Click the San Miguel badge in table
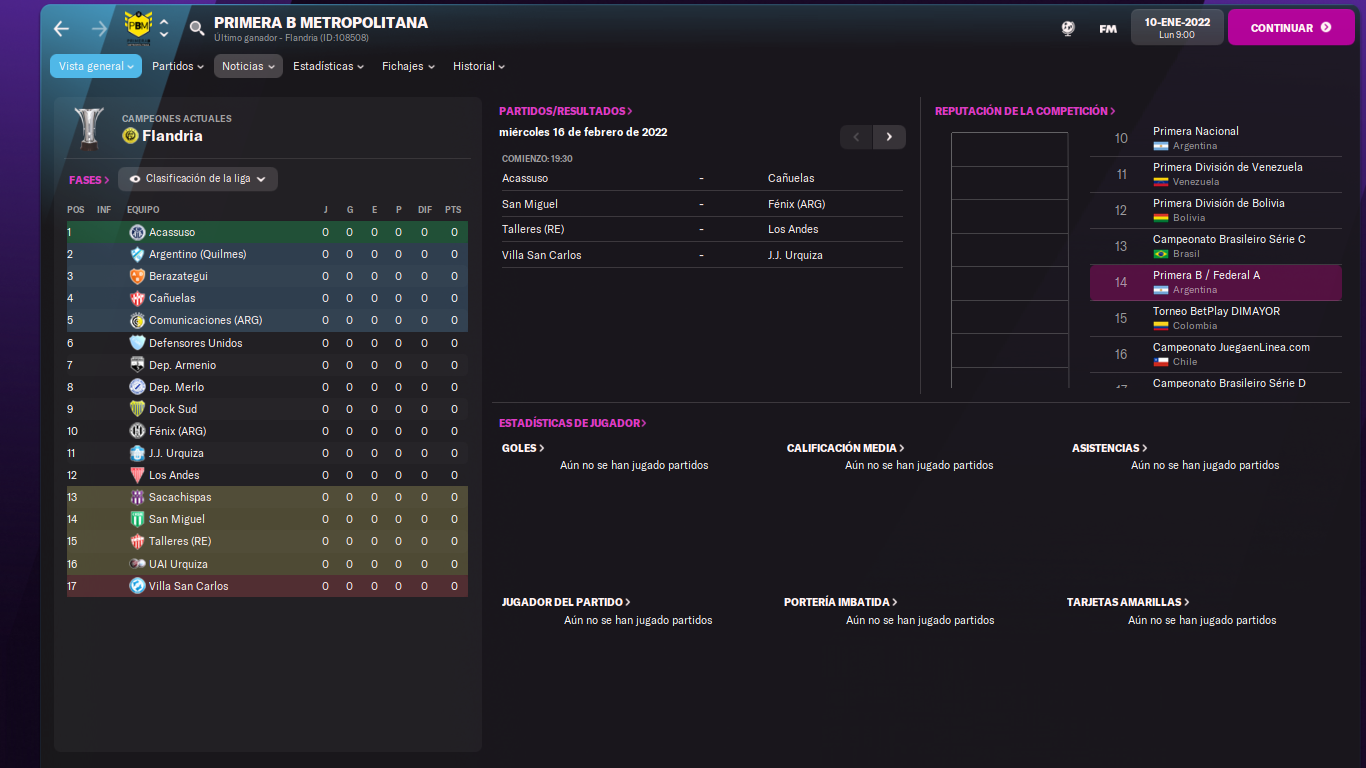This screenshot has width=1366, height=768. point(137,519)
